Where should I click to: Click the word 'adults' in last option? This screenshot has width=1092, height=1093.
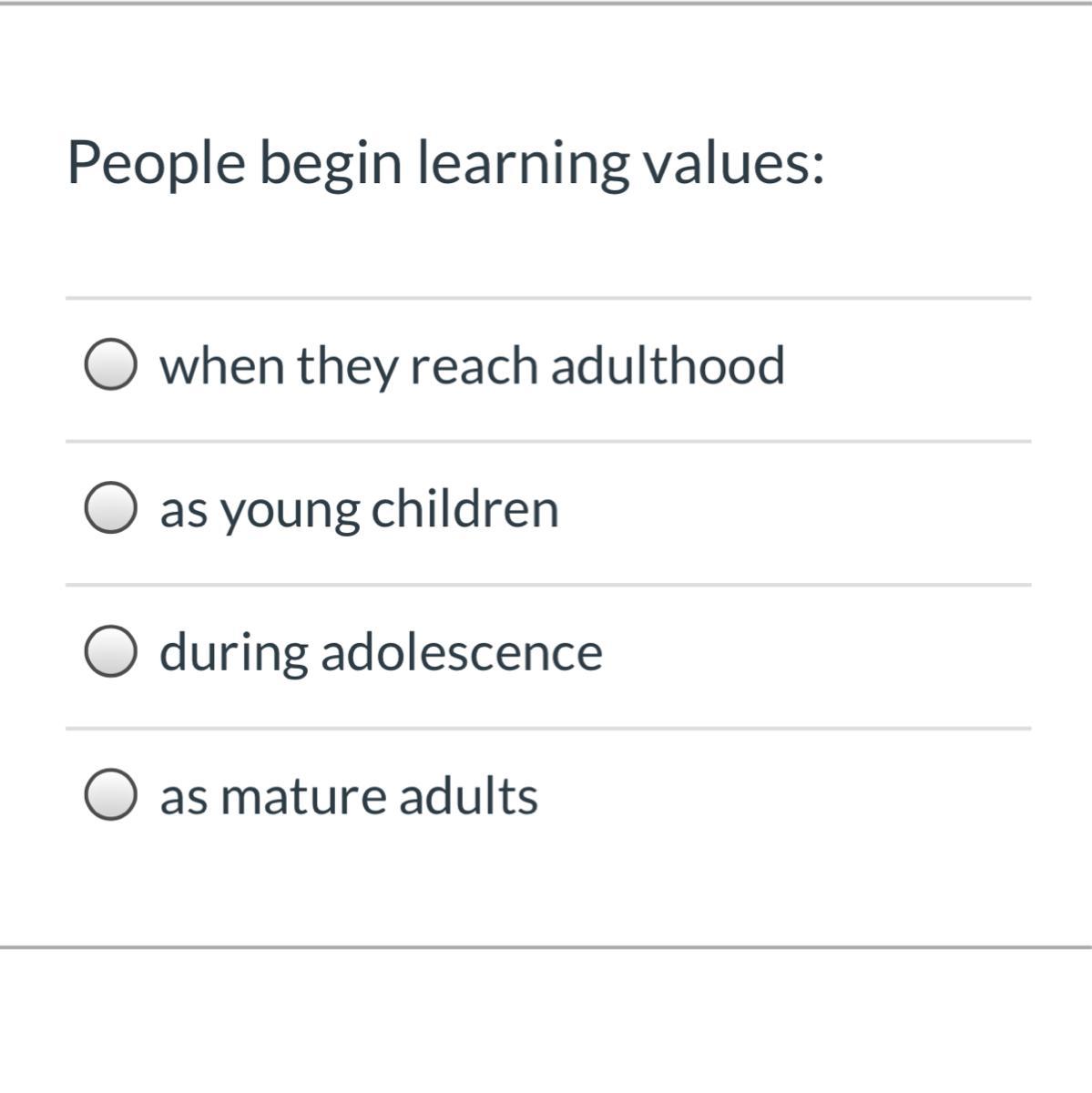pos(468,795)
